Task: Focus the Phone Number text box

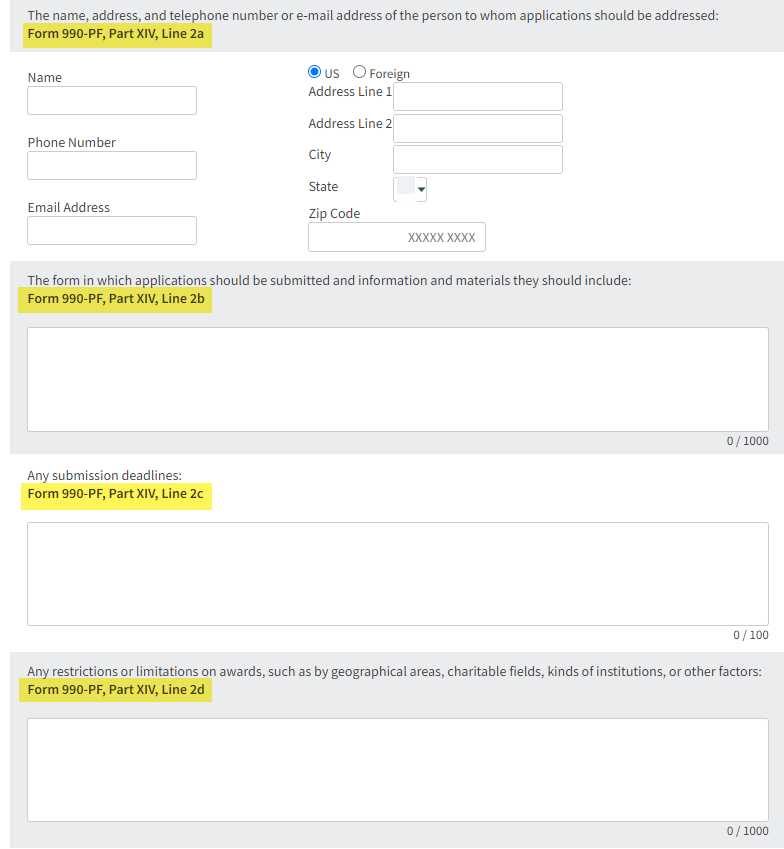Action: click(112, 166)
